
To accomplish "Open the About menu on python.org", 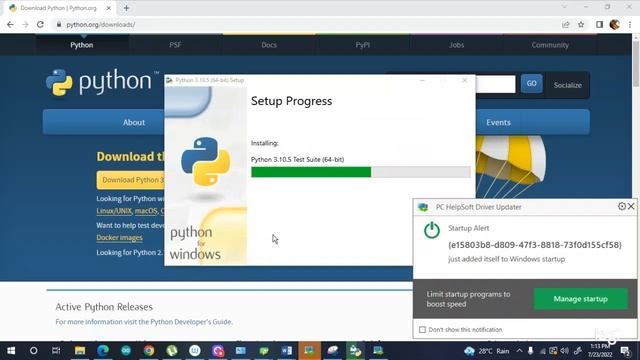I will click(x=134, y=122).
